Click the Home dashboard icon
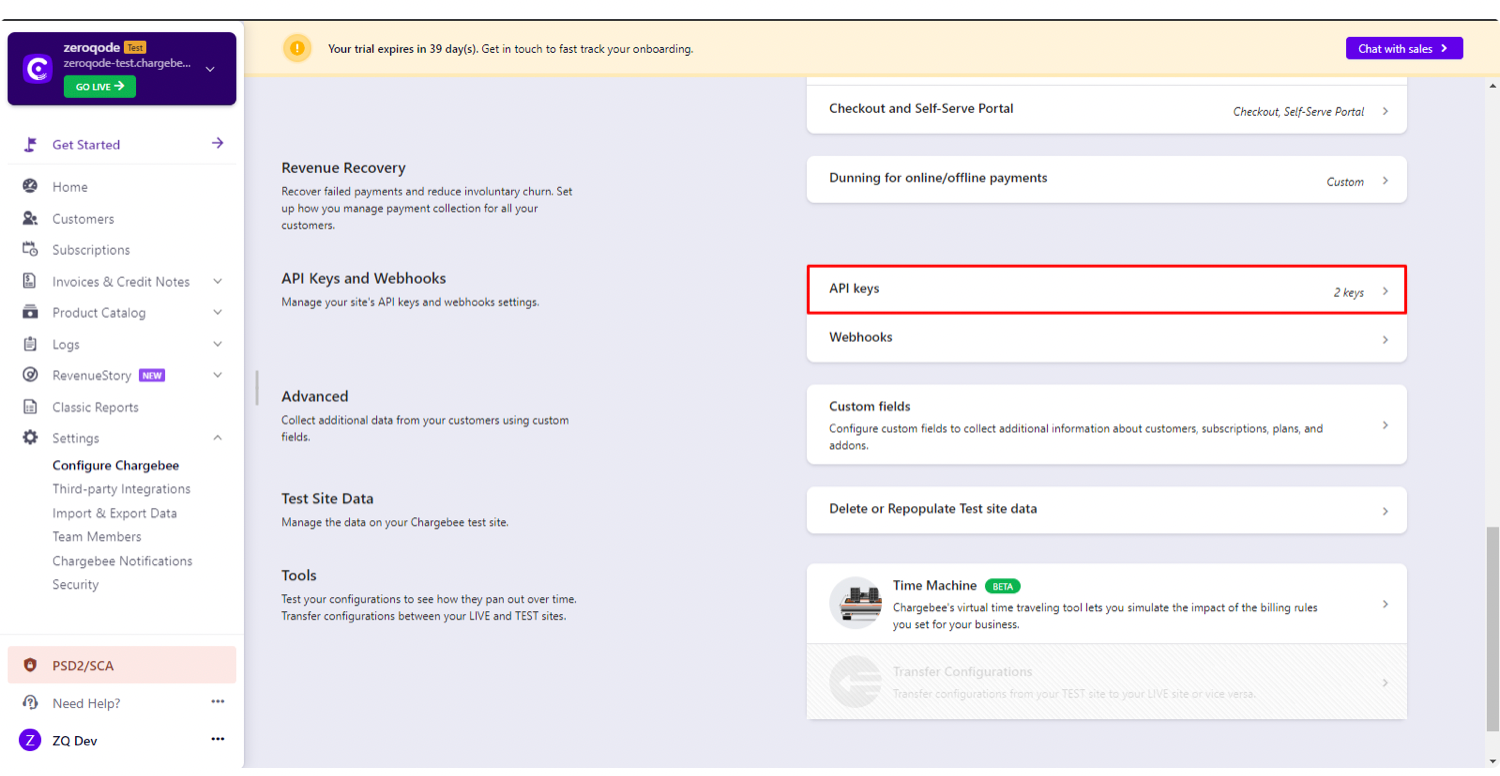 point(30,187)
